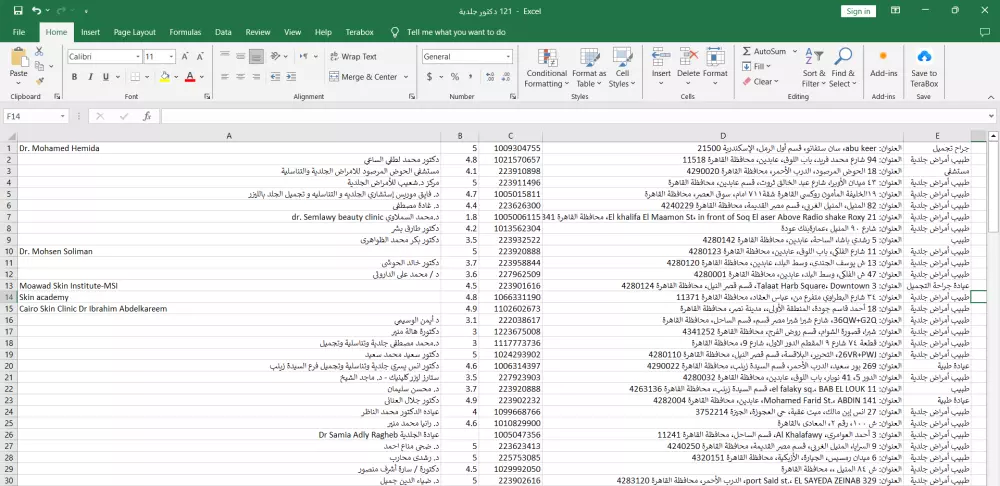This screenshot has width=1000, height=486.
Task: Switch to the Insert tab
Action: (x=91, y=32)
